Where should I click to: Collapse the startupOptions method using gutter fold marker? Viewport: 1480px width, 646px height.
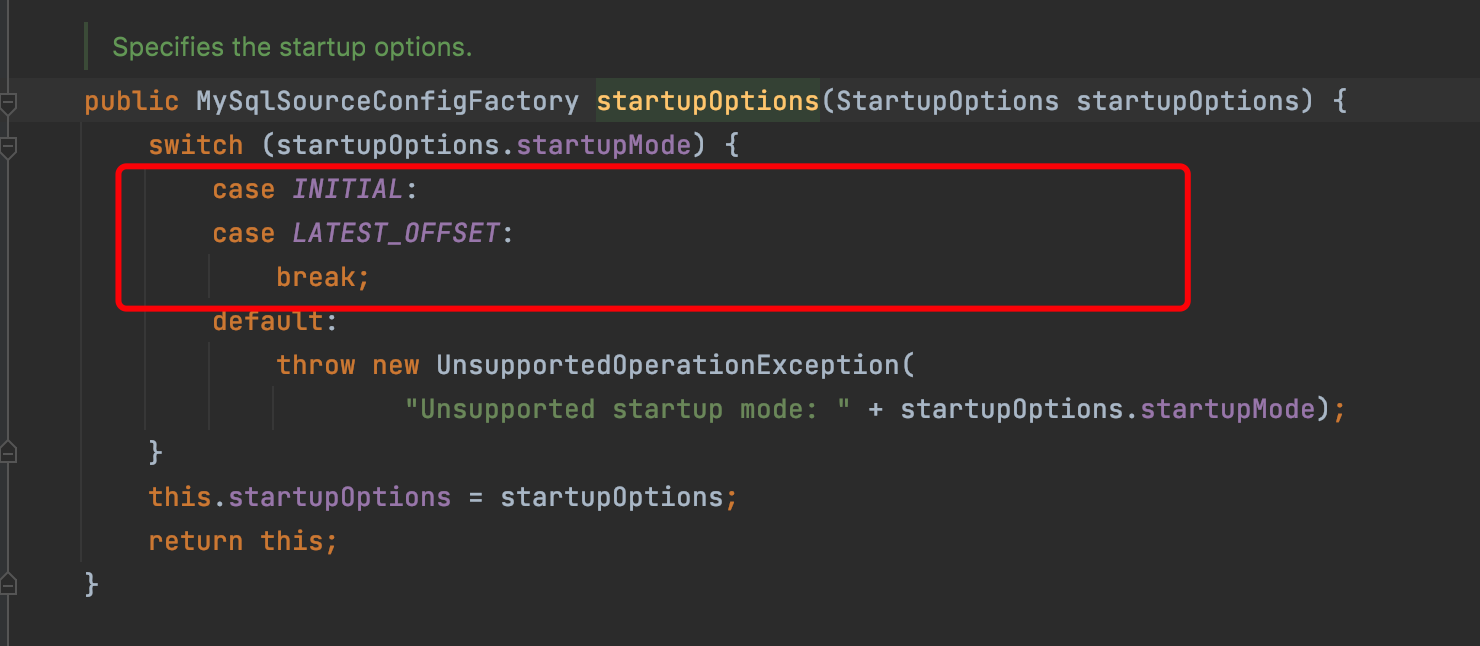[9, 102]
